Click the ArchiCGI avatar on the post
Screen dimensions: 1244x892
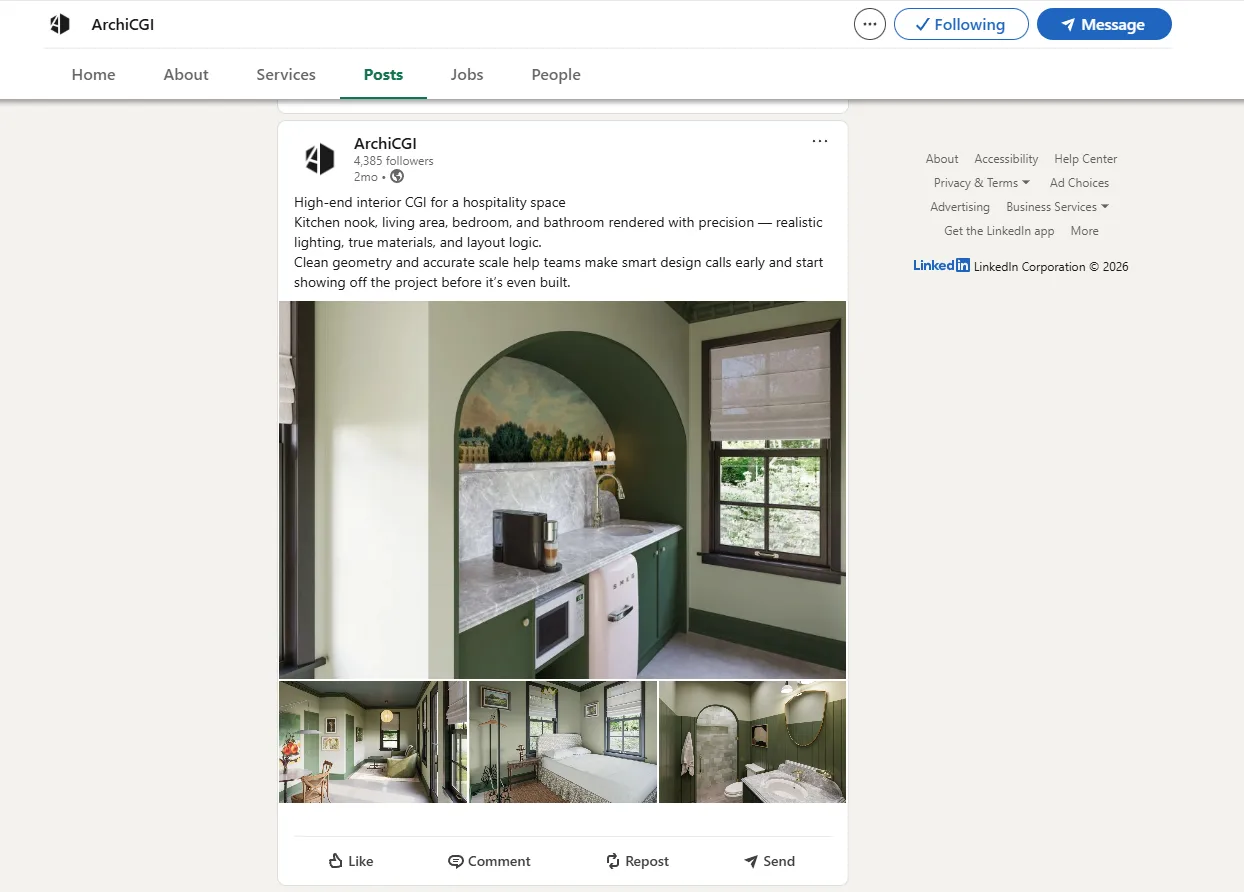[x=319, y=158]
